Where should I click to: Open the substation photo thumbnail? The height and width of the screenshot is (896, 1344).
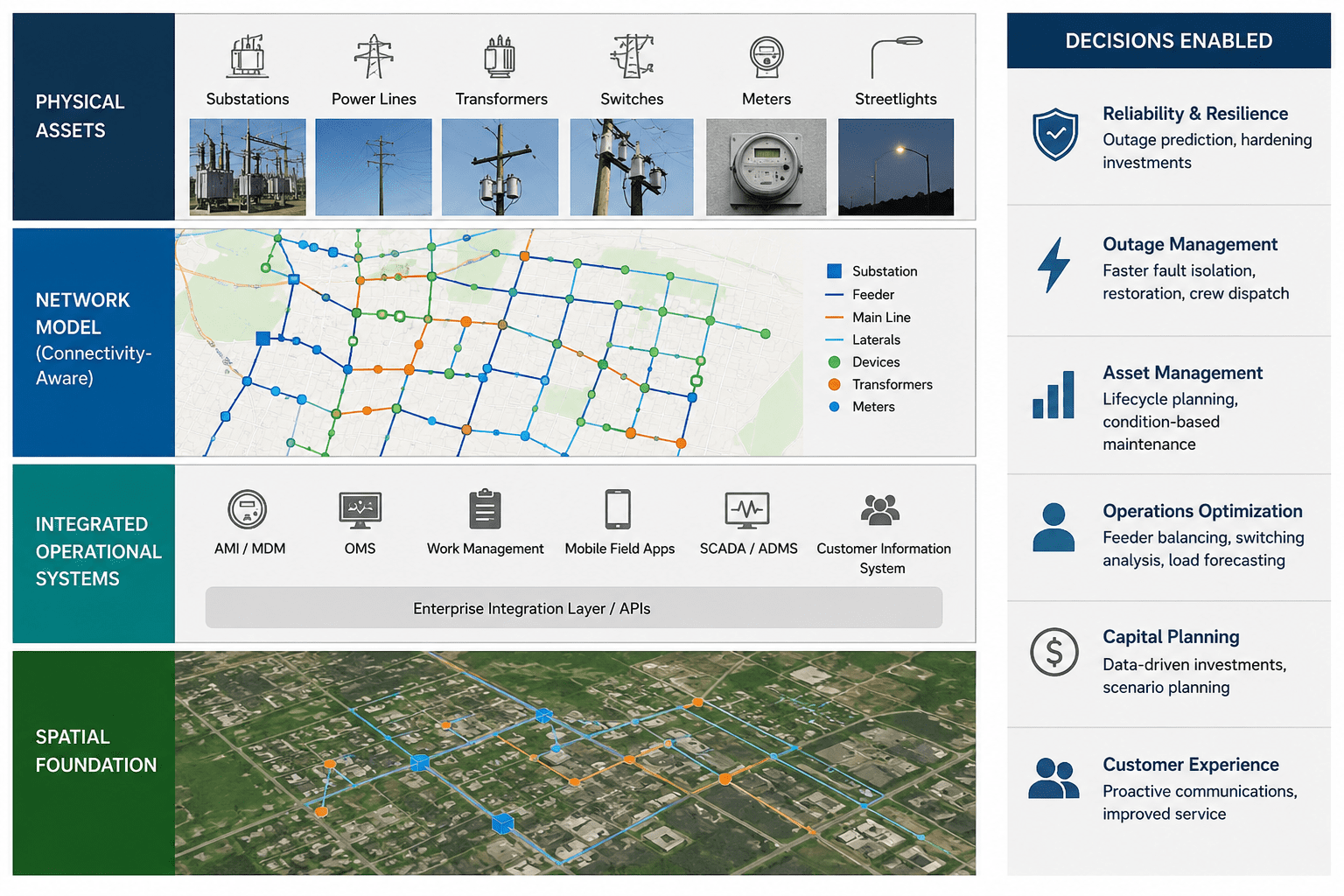[248, 167]
